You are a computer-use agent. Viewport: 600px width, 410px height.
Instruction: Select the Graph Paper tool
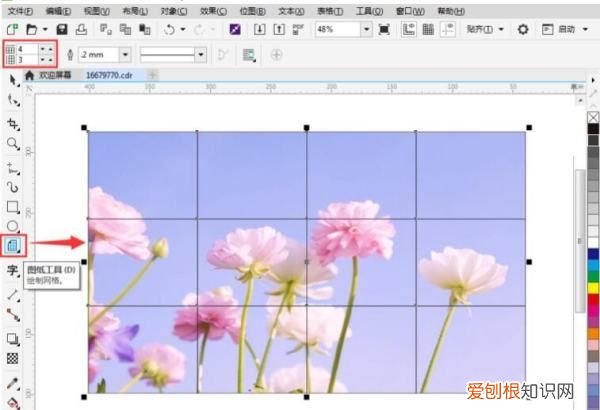[x=14, y=245]
